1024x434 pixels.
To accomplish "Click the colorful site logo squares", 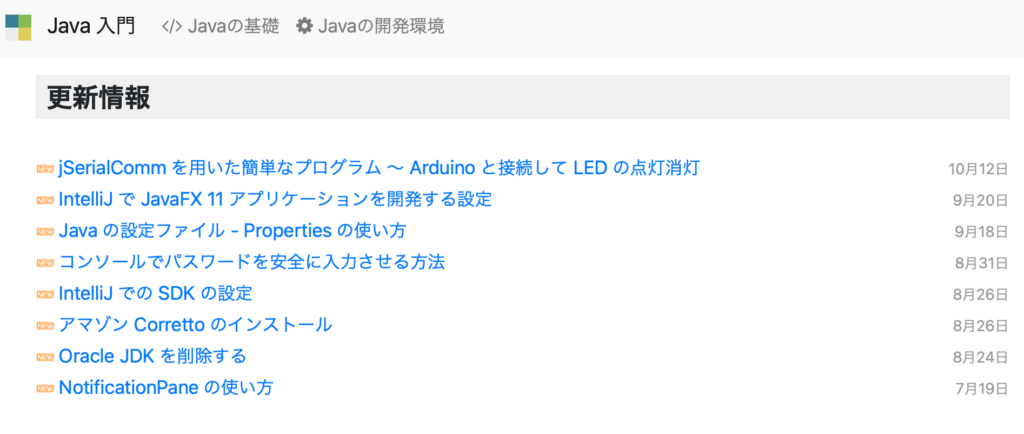I will coord(18,27).
